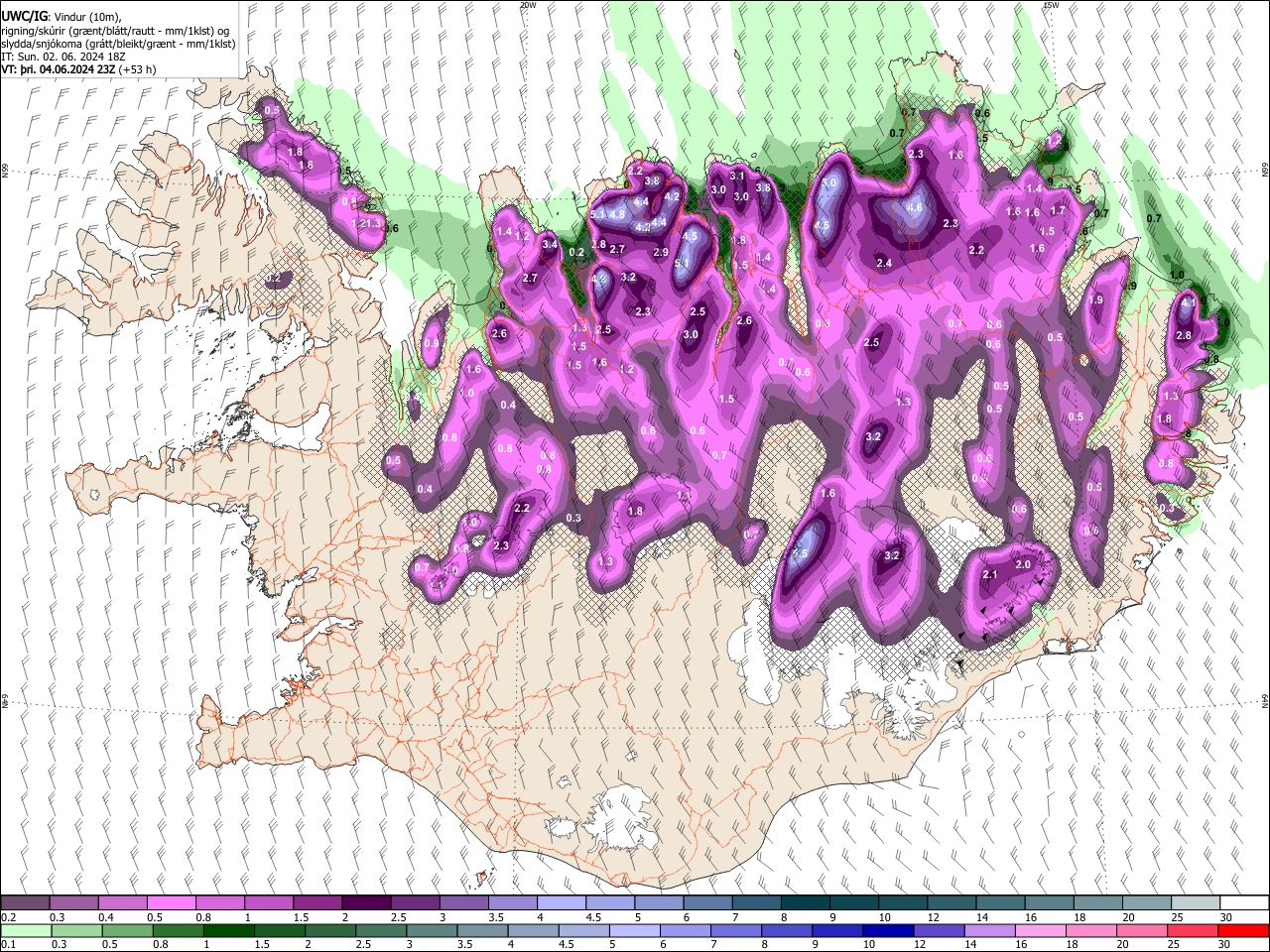Click the 'VT: þri. 04.06.2024 23Z' valid time
This screenshot has width=1270, height=952.
[59, 69]
